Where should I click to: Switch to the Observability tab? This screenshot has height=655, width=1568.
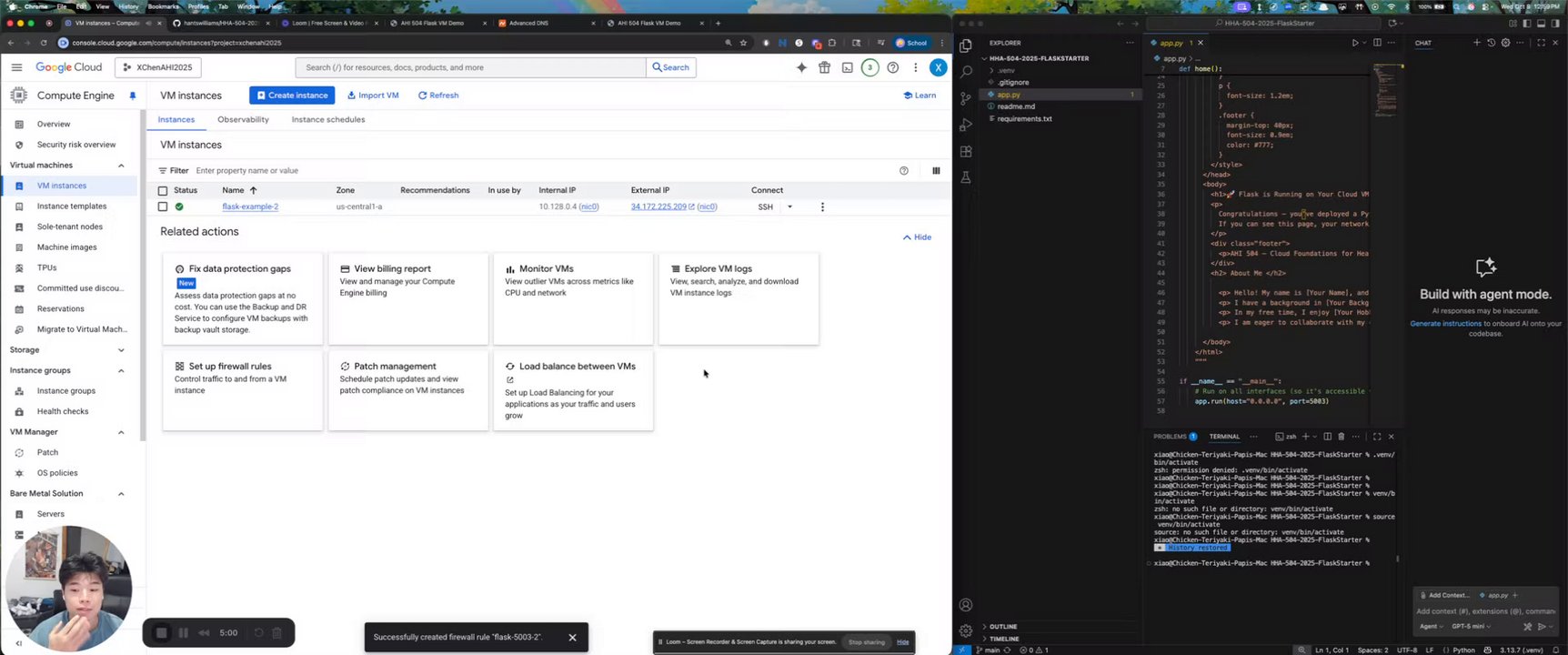pos(243,119)
